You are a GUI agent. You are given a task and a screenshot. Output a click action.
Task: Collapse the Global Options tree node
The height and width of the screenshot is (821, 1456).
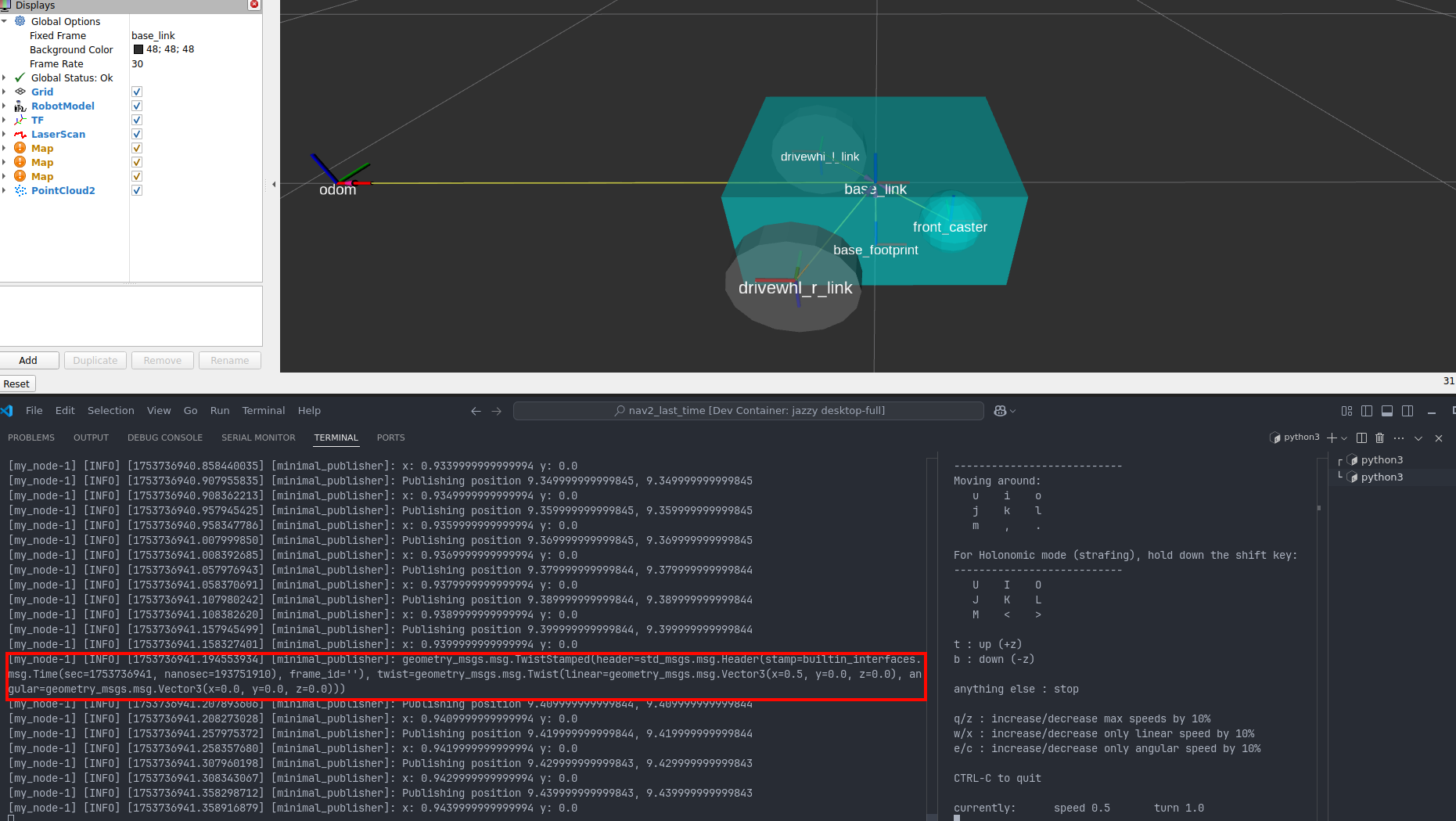(x=5, y=21)
